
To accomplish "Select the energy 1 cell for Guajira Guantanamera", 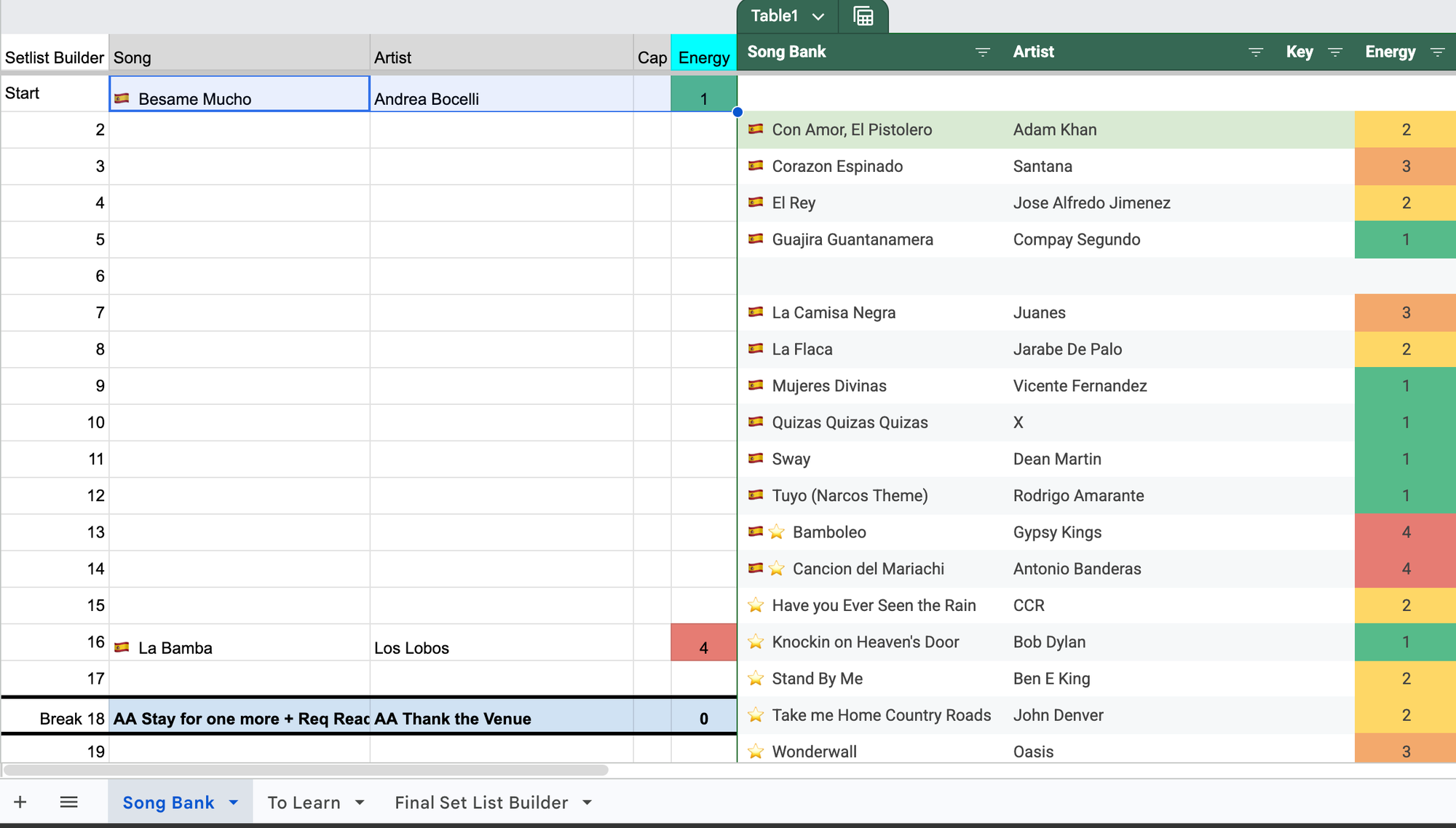I will click(1406, 240).
